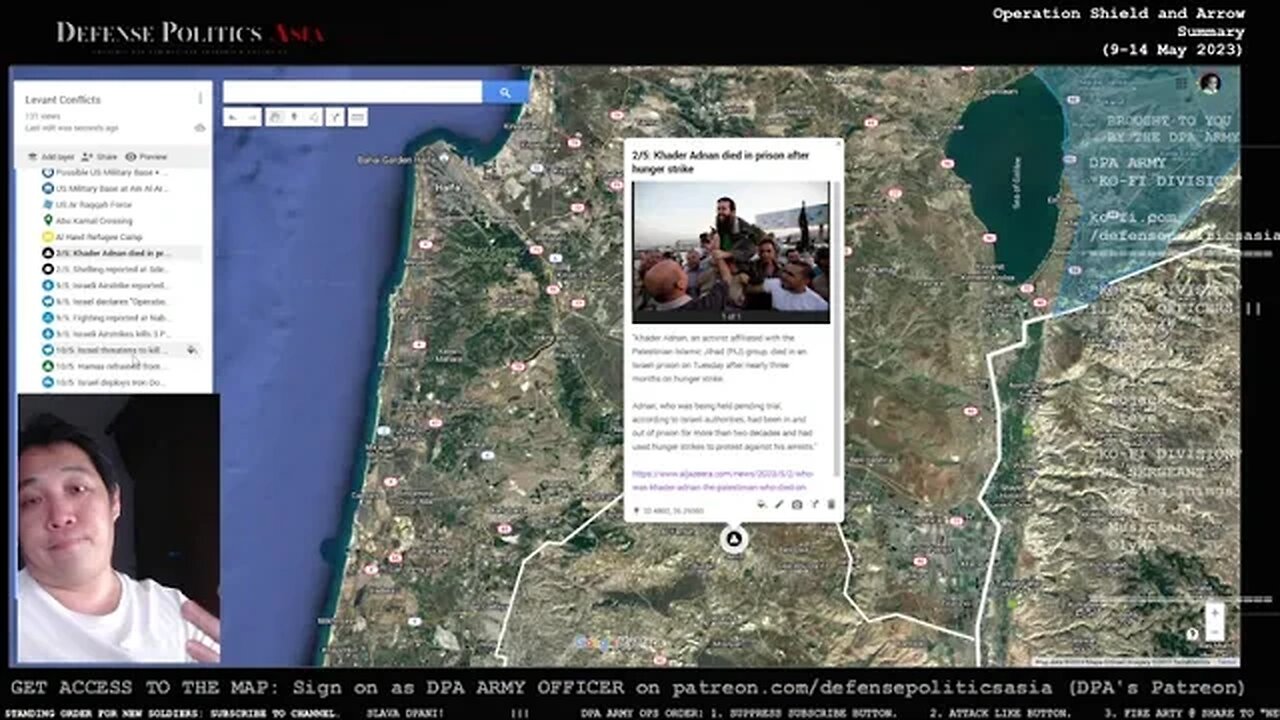Click the Redo arrow in map toolbar
Screen dimensions: 1280x720
(251, 117)
